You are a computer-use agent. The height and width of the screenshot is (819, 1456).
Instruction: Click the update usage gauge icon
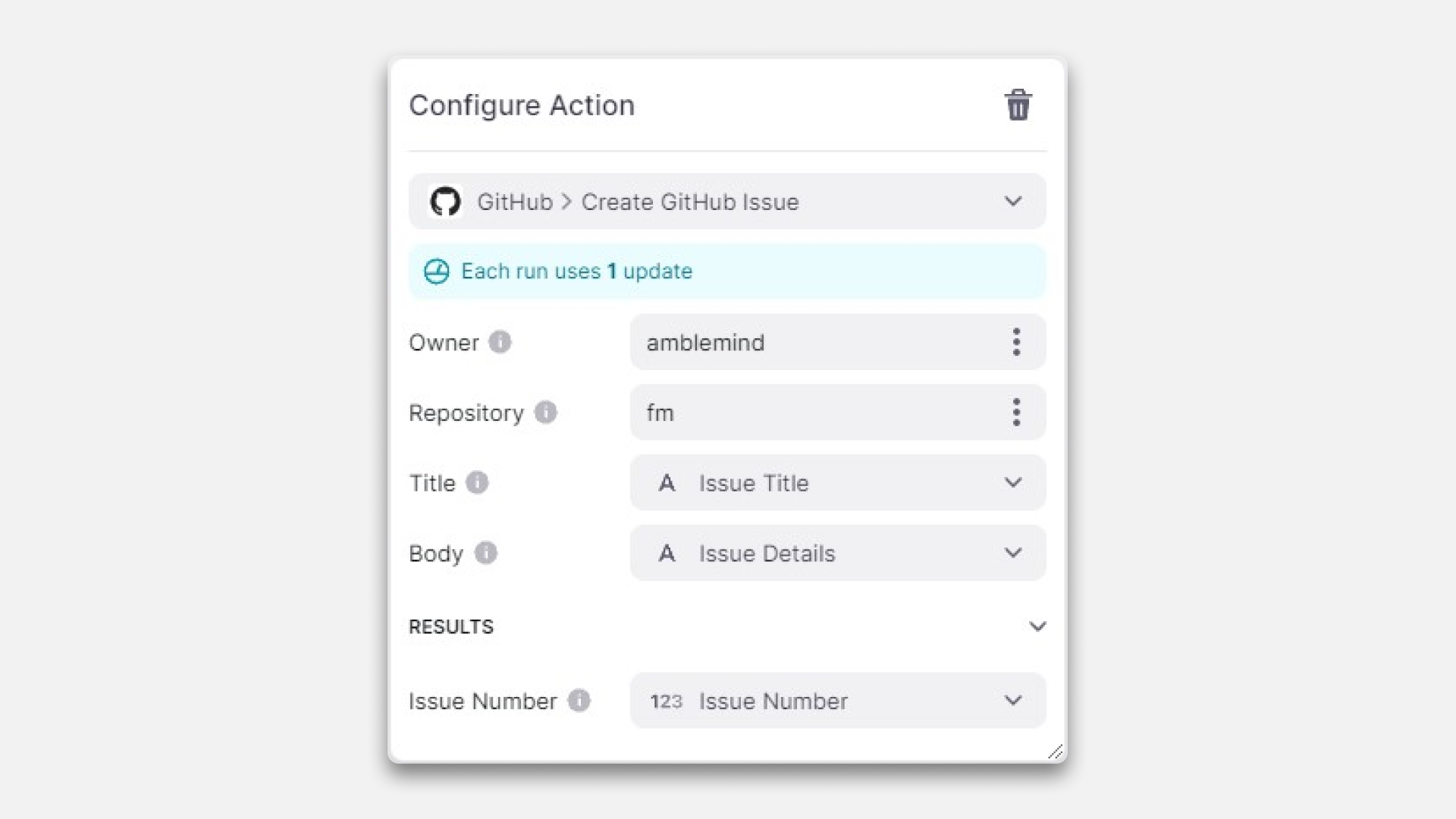coord(437,271)
